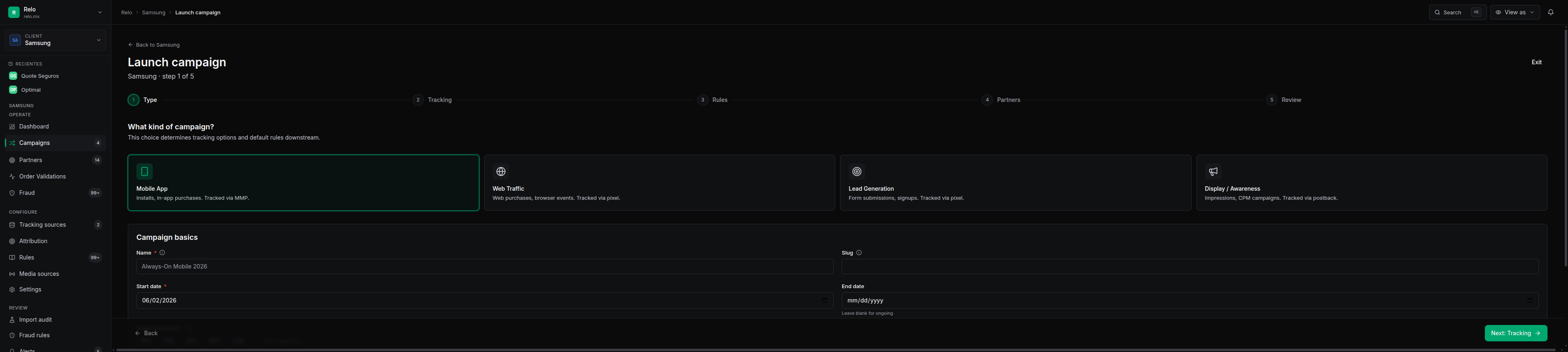
Task: Click the Name field info icon
Action: coord(162,253)
